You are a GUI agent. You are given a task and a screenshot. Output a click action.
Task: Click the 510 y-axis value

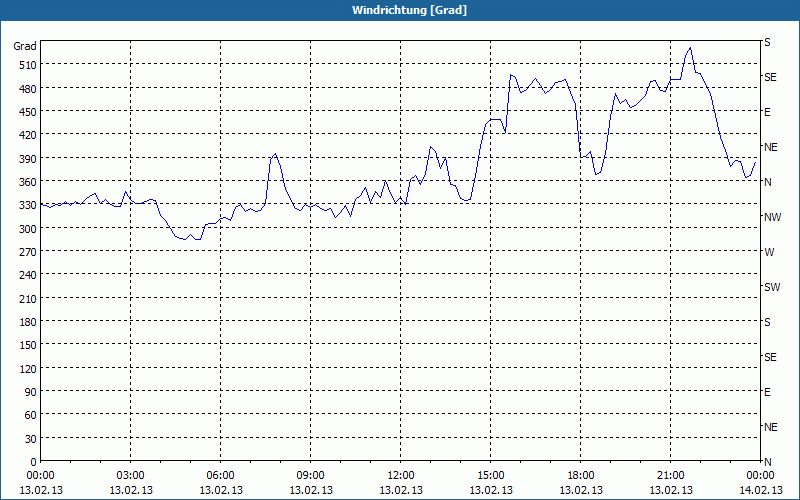click(29, 65)
